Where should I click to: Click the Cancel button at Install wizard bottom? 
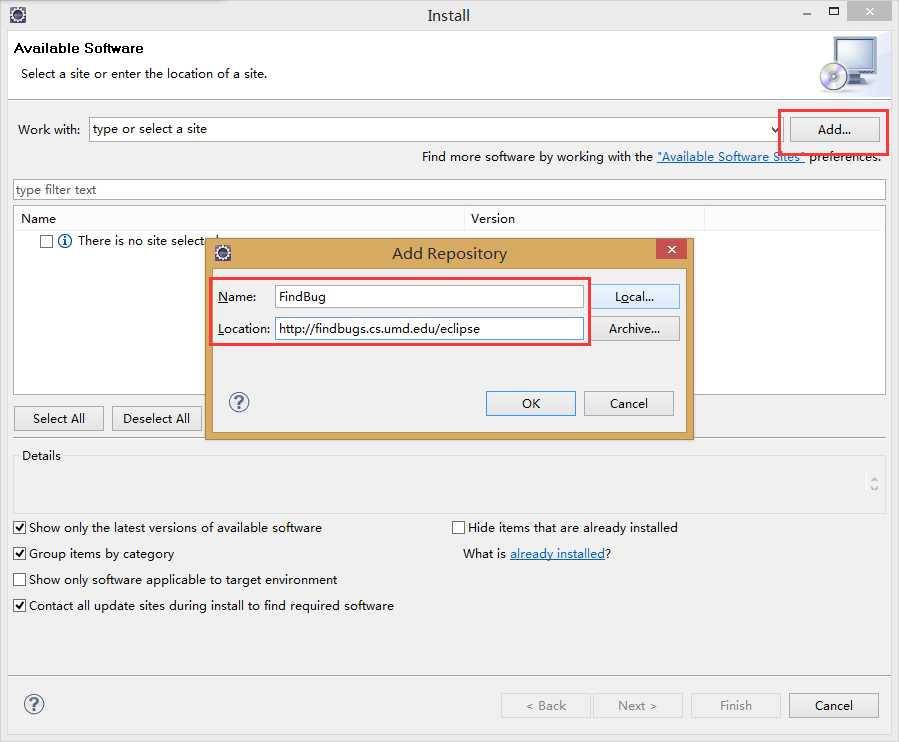point(834,705)
